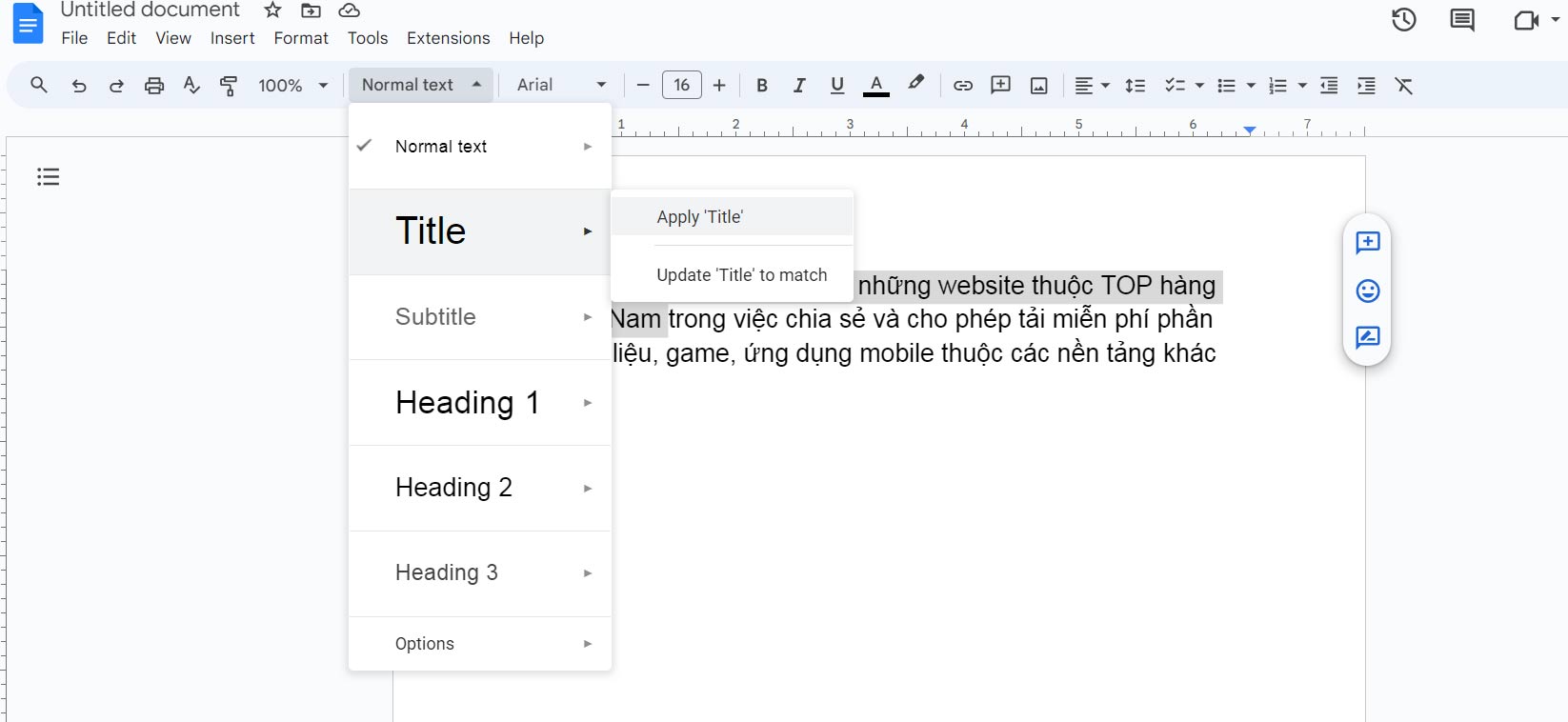Screen dimensions: 1568x722
Task: Choose Update 'Title' to match
Action: click(732, 275)
